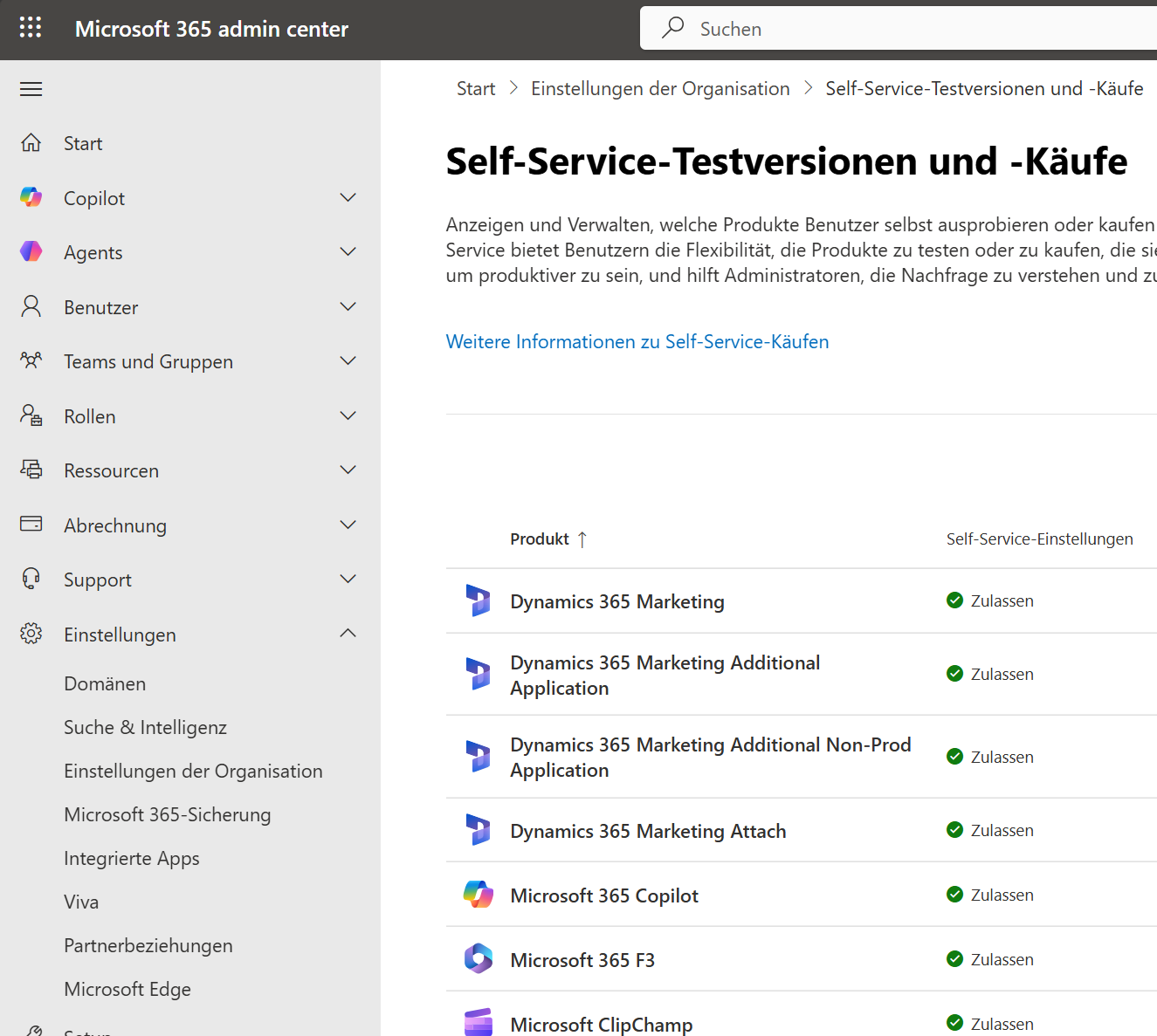The image size is (1157, 1036).
Task: Collapse the Einstellungen section chevron
Action: pos(348,634)
